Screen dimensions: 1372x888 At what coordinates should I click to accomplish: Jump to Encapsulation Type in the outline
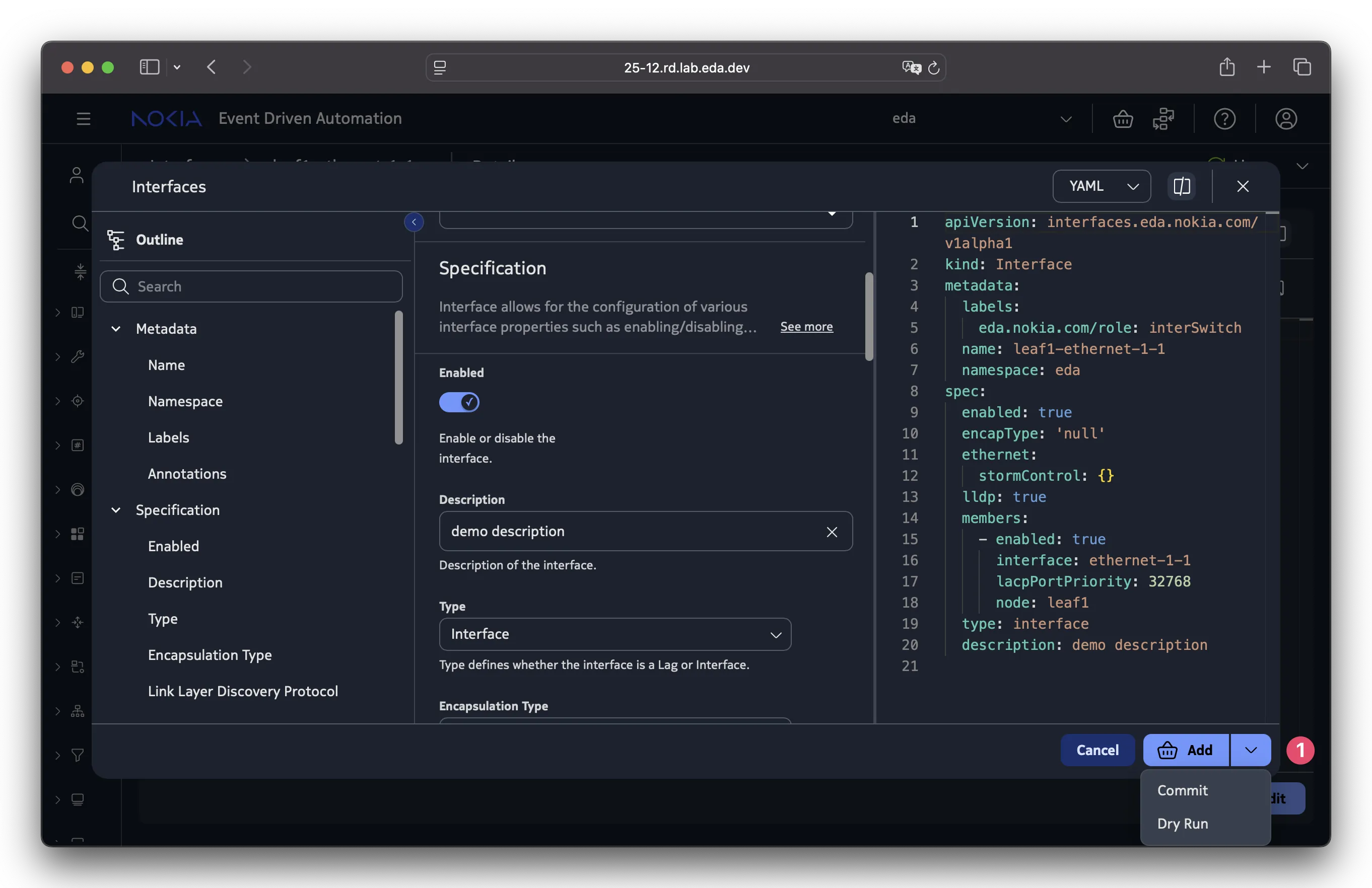tap(210, 655)
